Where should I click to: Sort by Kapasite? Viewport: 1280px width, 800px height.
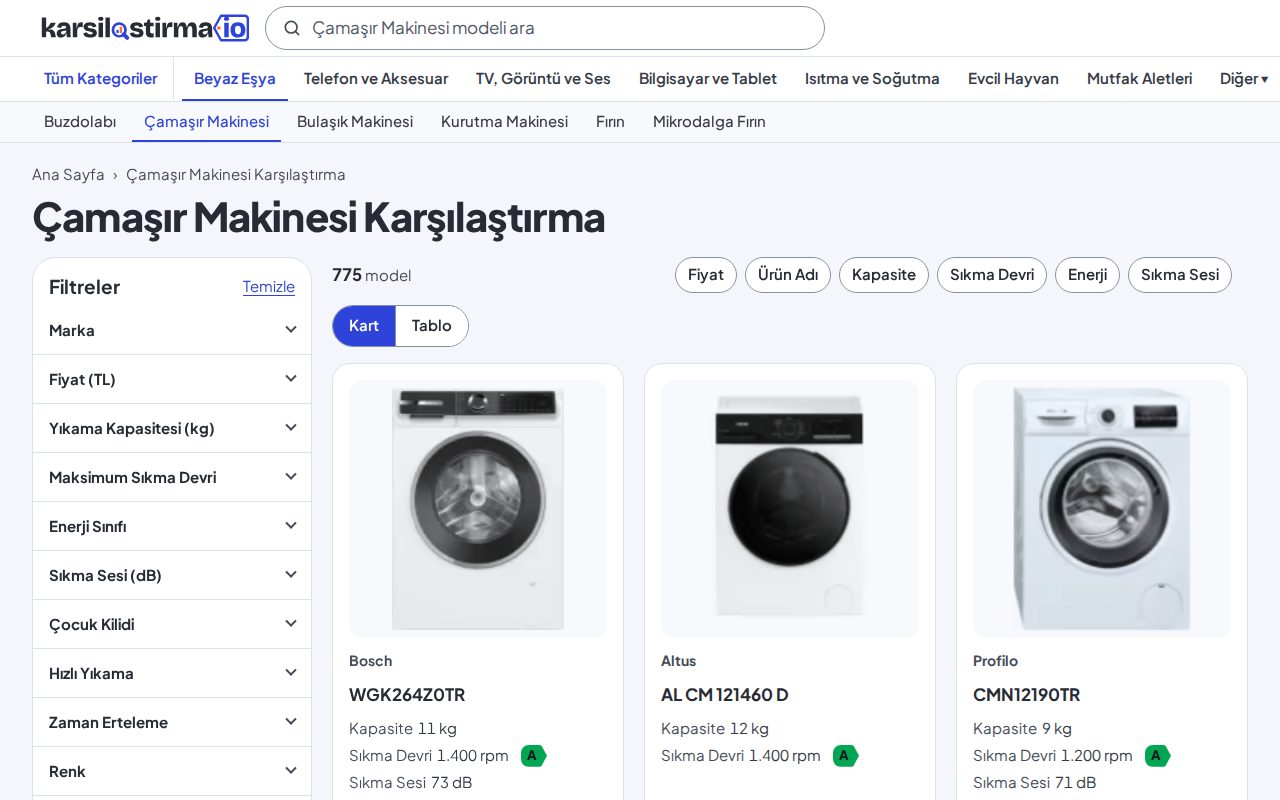pos(884,275)
